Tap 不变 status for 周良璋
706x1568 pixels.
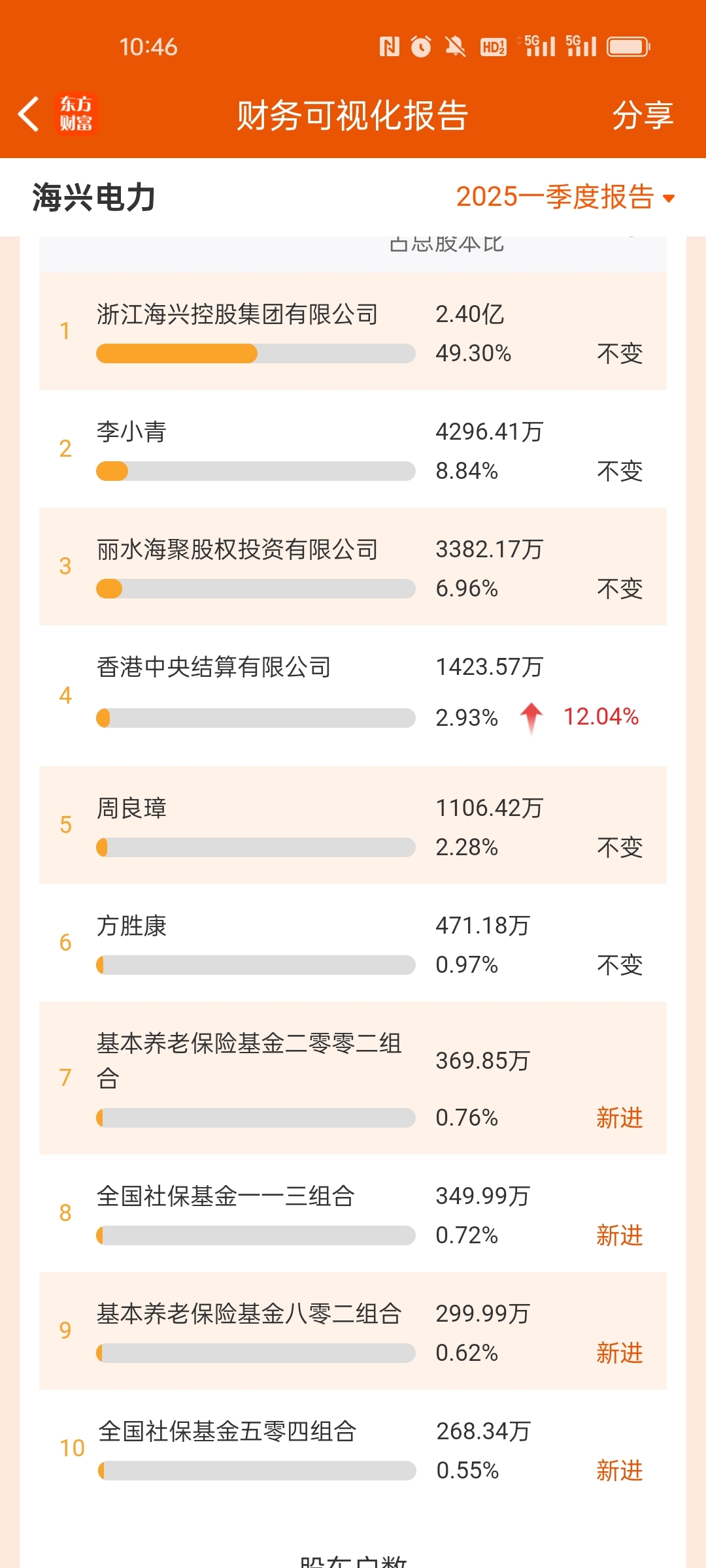[620, 847]
